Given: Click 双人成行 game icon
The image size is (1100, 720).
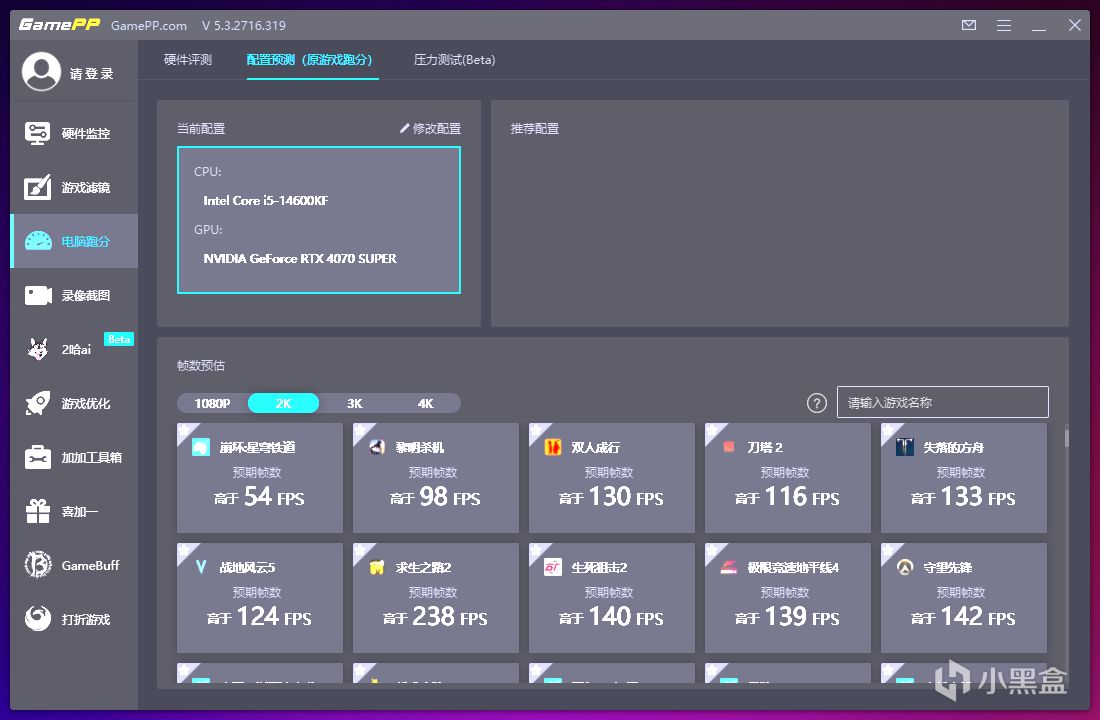Looking at the screenshot, I should [x=553, y=447].
